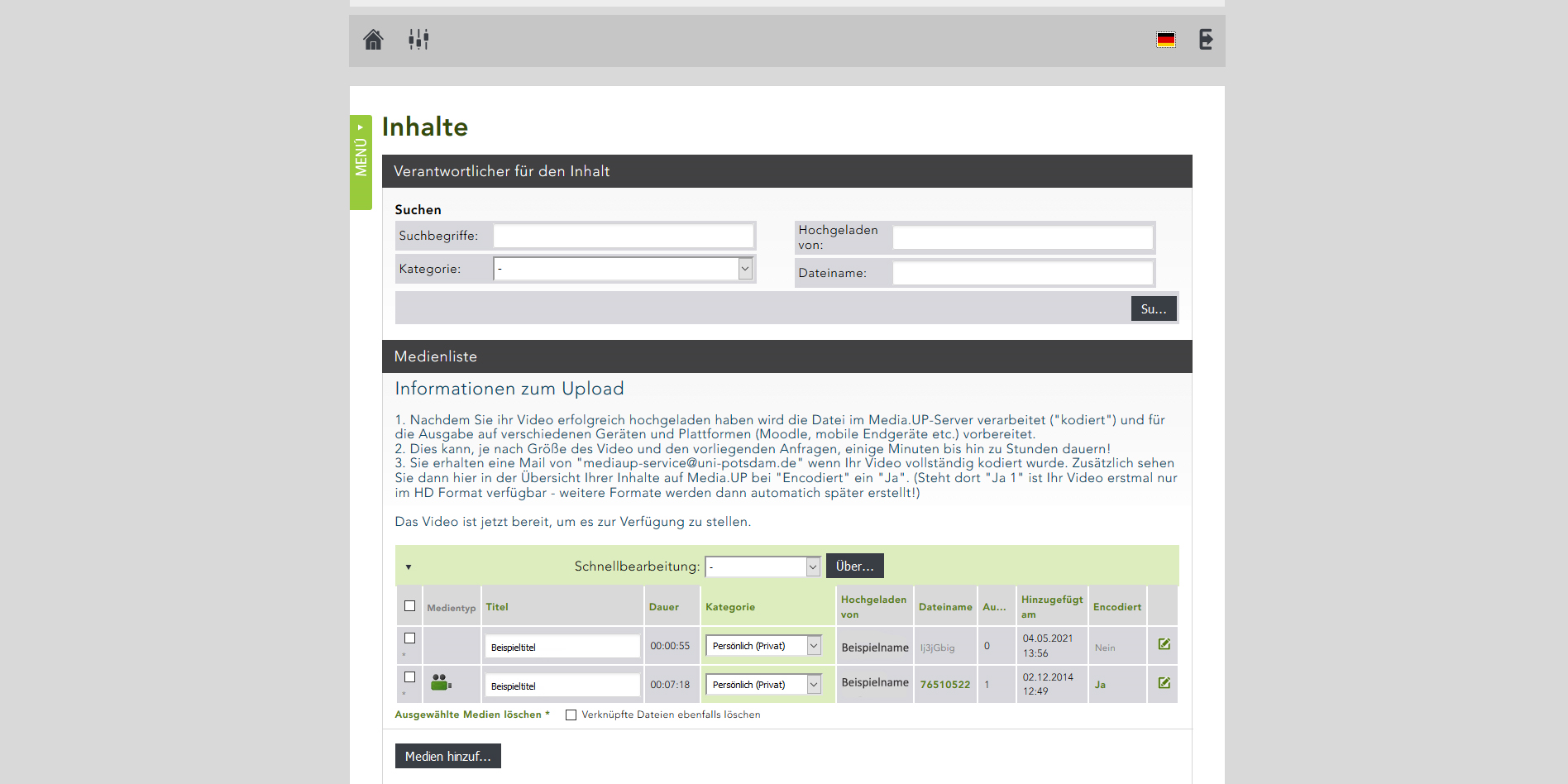Click the logout icon
1568x784 pixels.
point(1206,40)
